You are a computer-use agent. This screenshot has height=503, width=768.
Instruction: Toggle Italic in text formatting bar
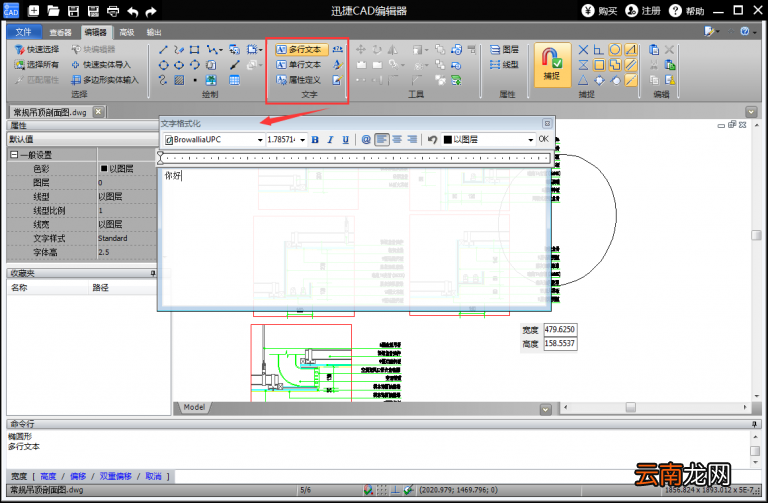[x=330, y=140]
